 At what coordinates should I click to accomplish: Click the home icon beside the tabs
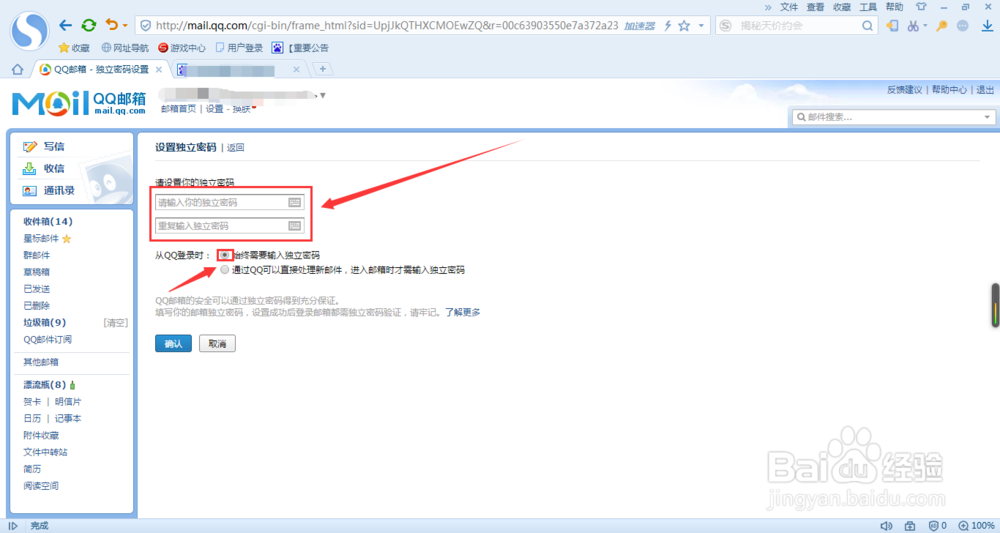coord(17,69)
